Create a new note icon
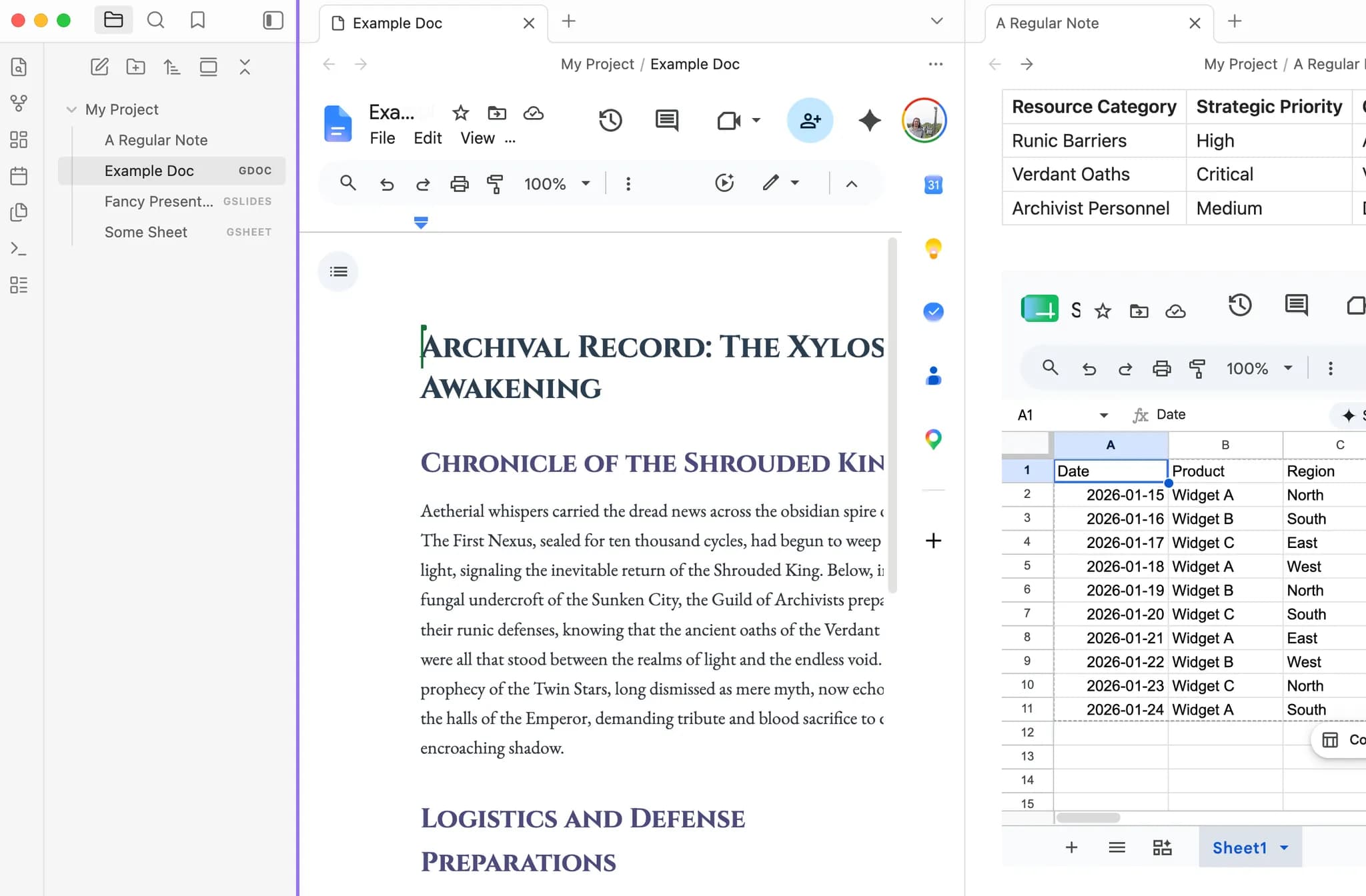Screen dimensions: 1366x896 99,67
